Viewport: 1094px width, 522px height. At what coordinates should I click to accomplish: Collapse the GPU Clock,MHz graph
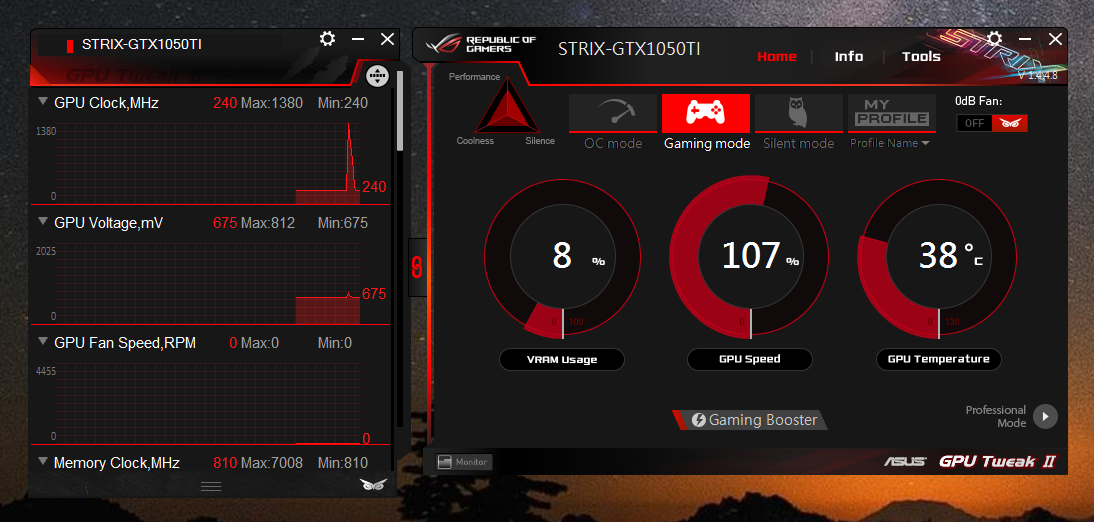(x=43, y=102)
